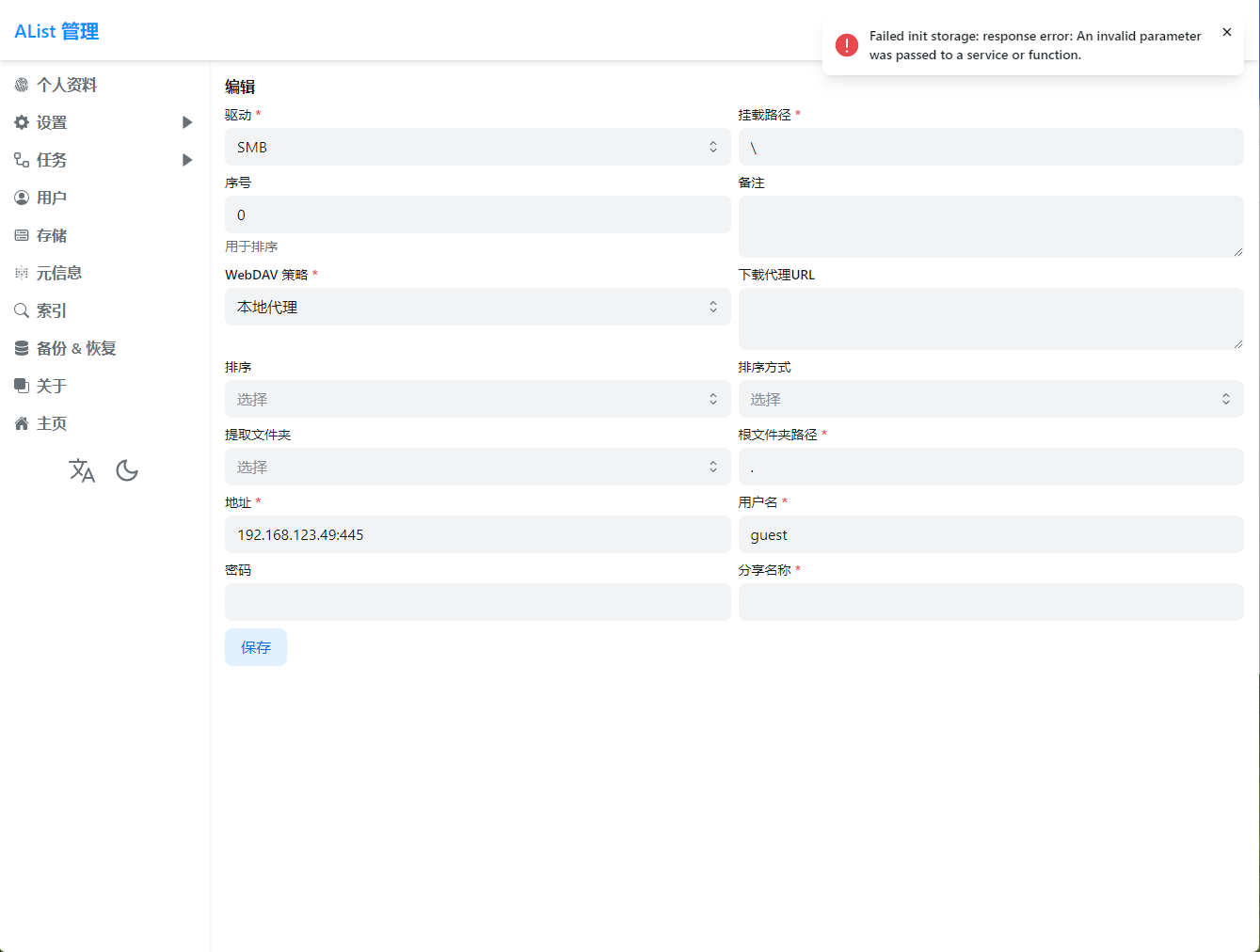The height and width of the screenshot is (952, 1260).
Task: Click the 保存 button
Action: (x=256, y=647)
